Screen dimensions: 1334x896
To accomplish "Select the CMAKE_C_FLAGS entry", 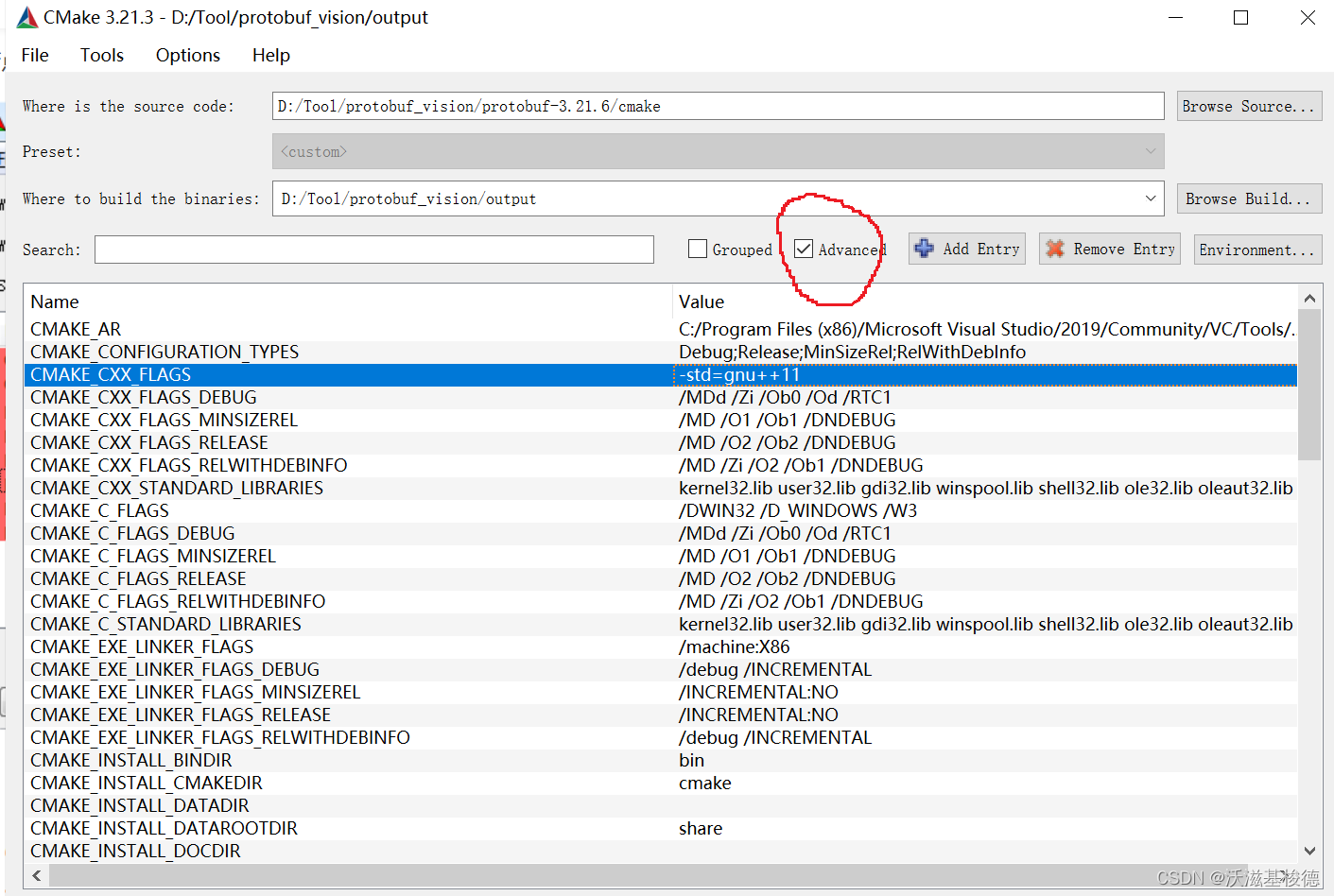I will [x=100, y=510].
